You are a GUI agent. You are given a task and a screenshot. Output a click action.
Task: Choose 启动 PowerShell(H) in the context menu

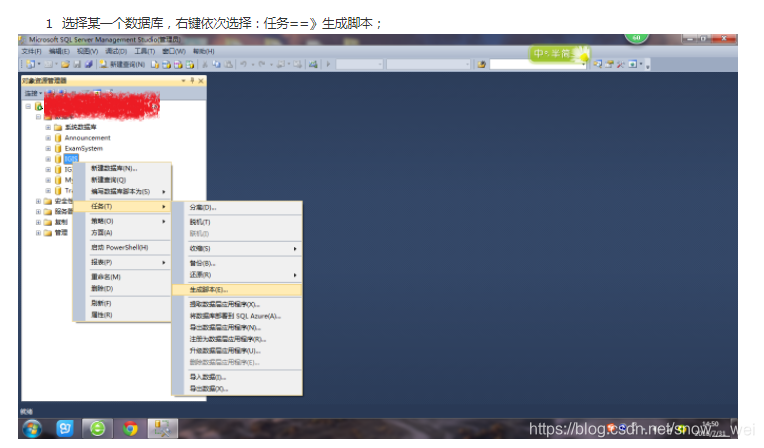click(x=122, y=248)
